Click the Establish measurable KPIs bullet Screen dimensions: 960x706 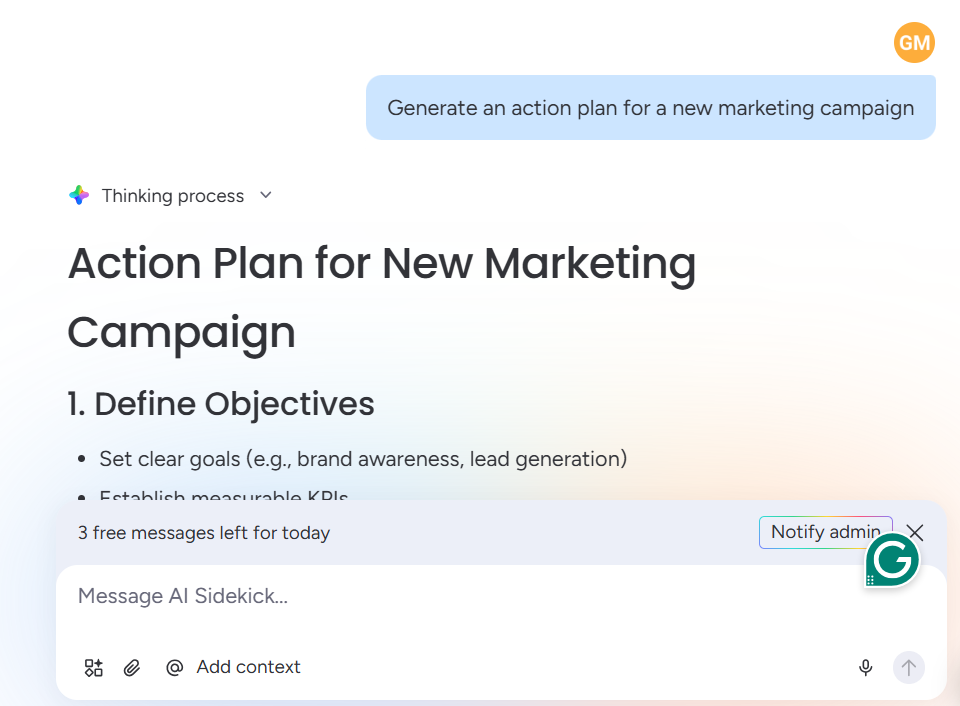[x=223, y=495]
